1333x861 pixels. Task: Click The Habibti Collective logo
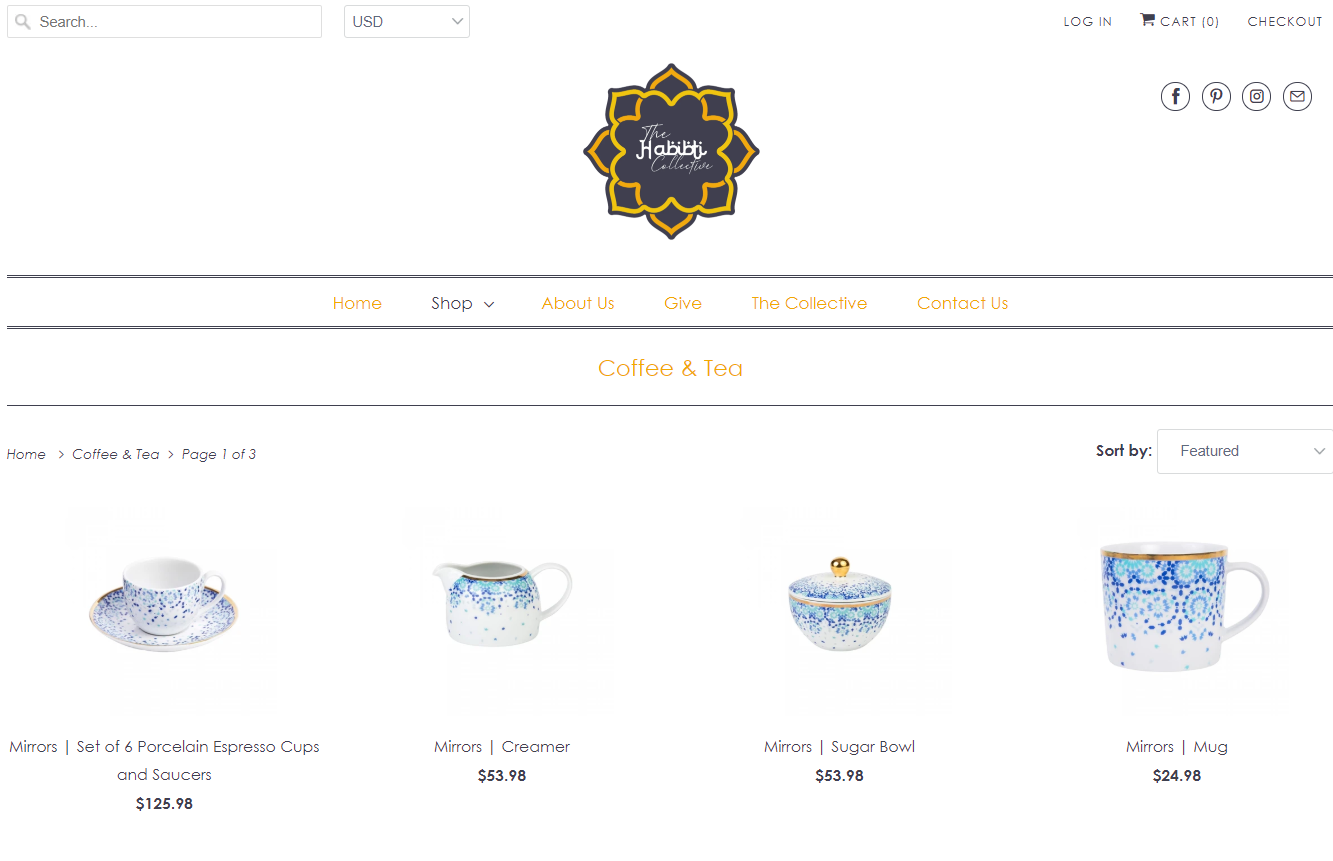coord(671,152)
